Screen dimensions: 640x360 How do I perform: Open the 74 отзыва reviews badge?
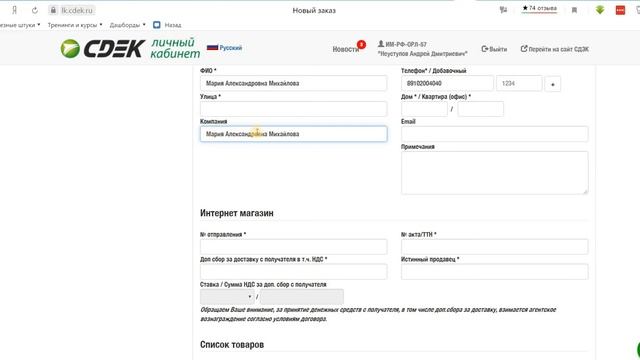[x=539, y=9]
